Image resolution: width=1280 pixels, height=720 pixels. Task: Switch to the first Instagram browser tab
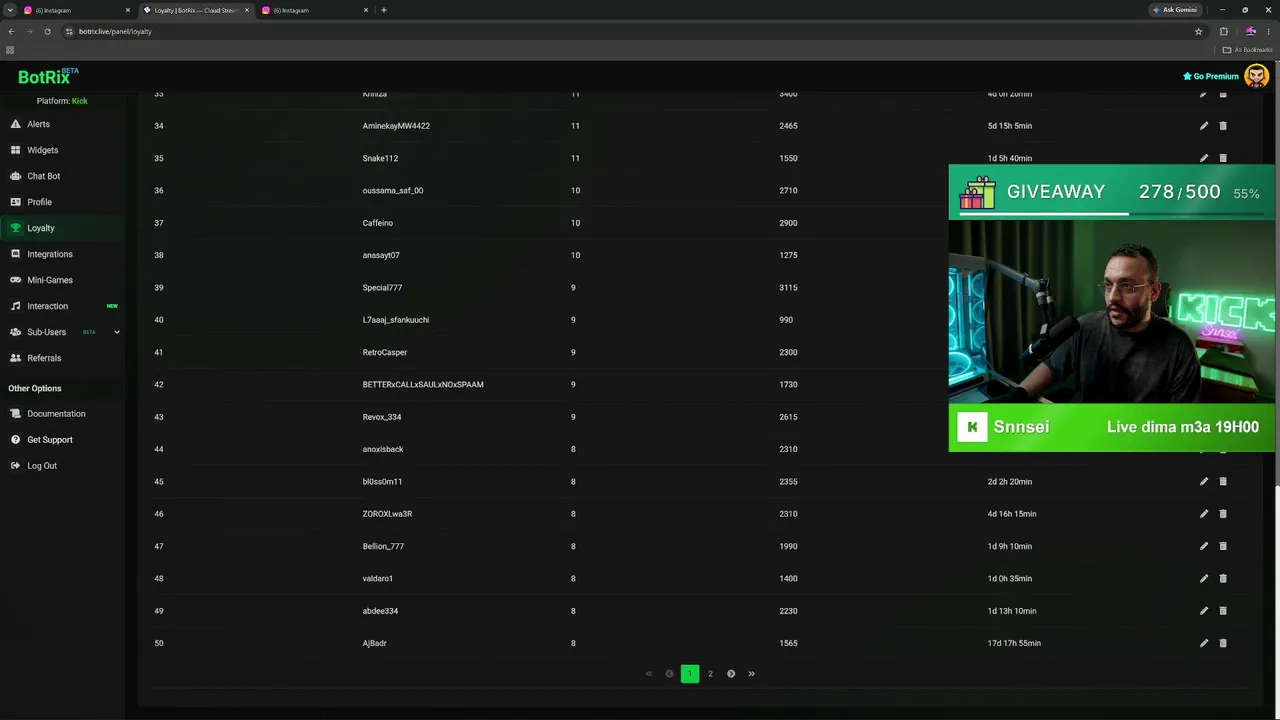click(x=76, y=10)
